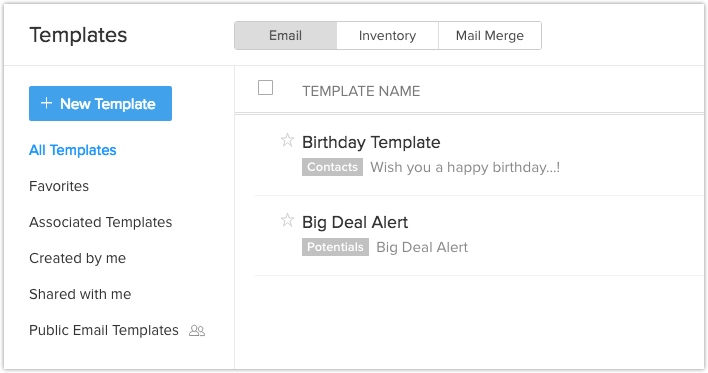The image size is (708, 373).
Task: Open the Mail Merge tab
Action: 490,36
